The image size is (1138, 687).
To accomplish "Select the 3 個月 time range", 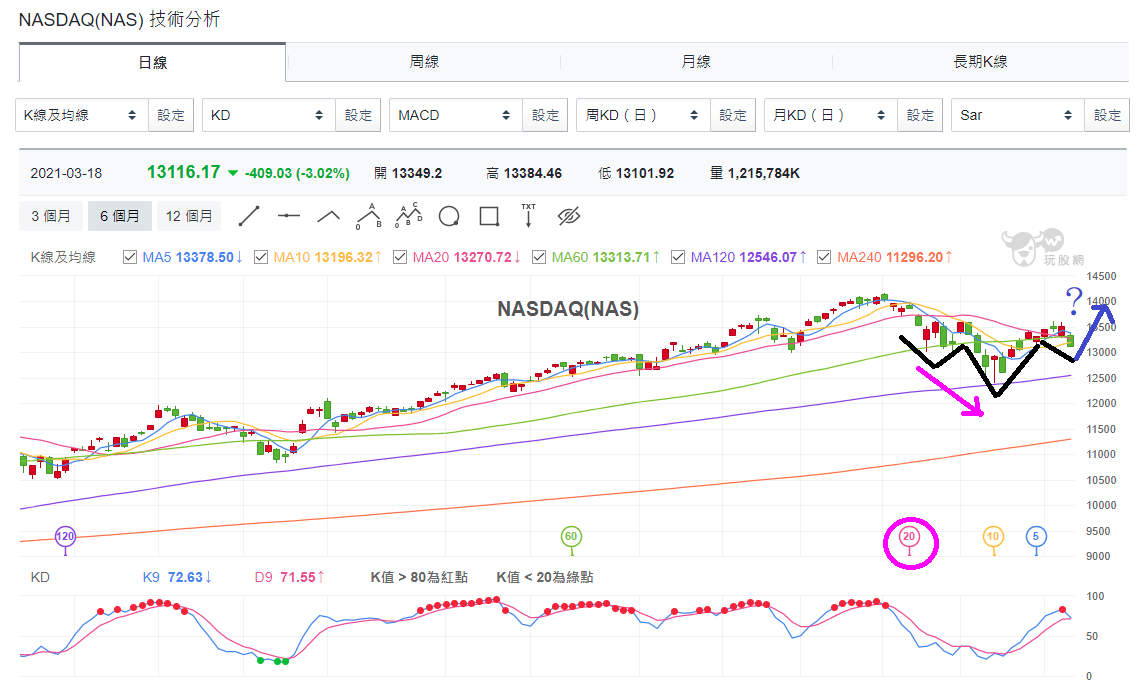I will [x=51, y=216].
